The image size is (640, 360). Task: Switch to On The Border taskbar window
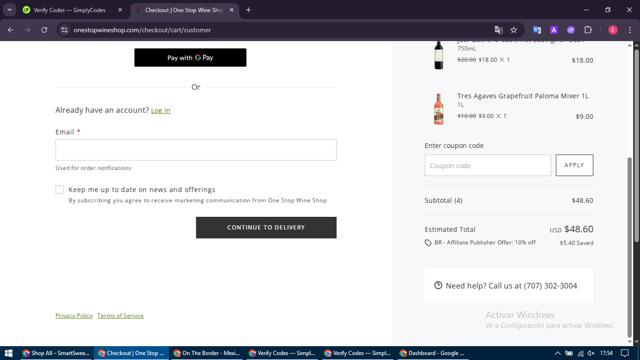click(x=206, y=353)
